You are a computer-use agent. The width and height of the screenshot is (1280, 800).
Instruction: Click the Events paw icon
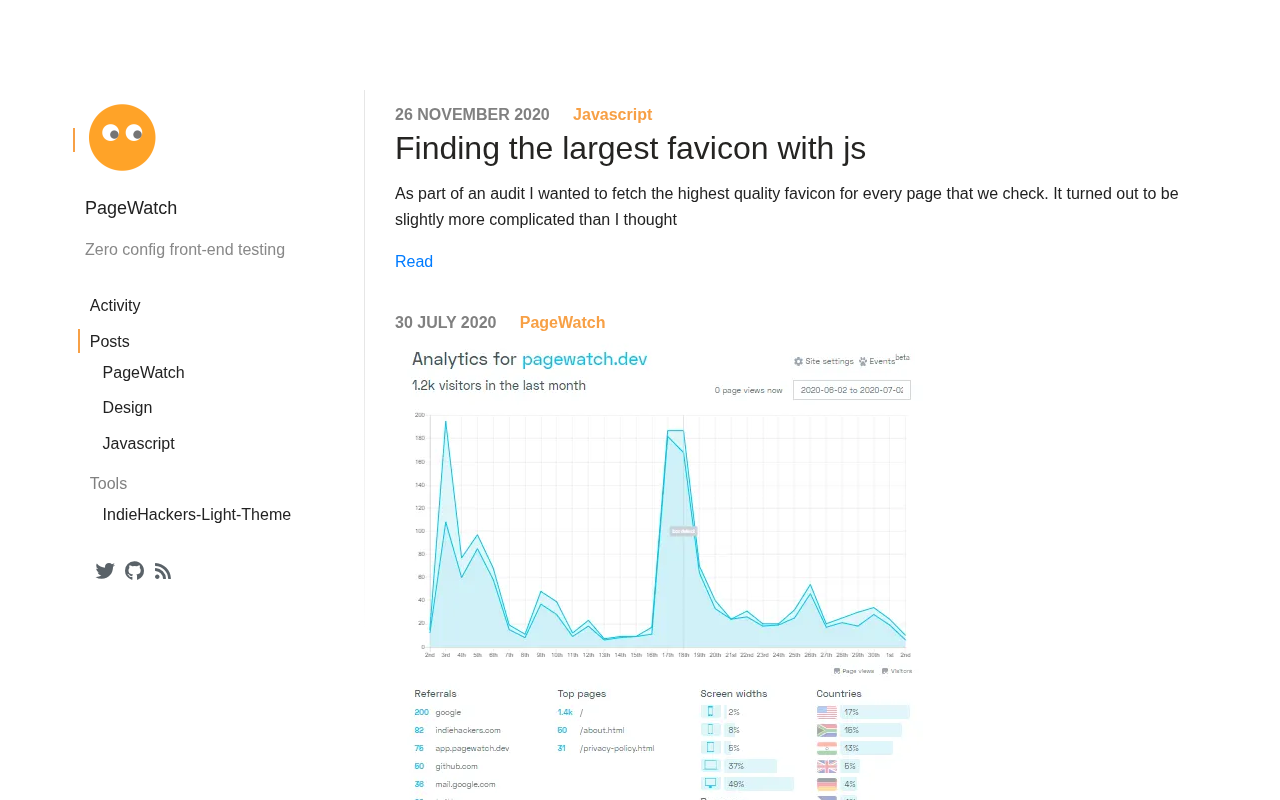pyautogui.click(x=863, y=361)
